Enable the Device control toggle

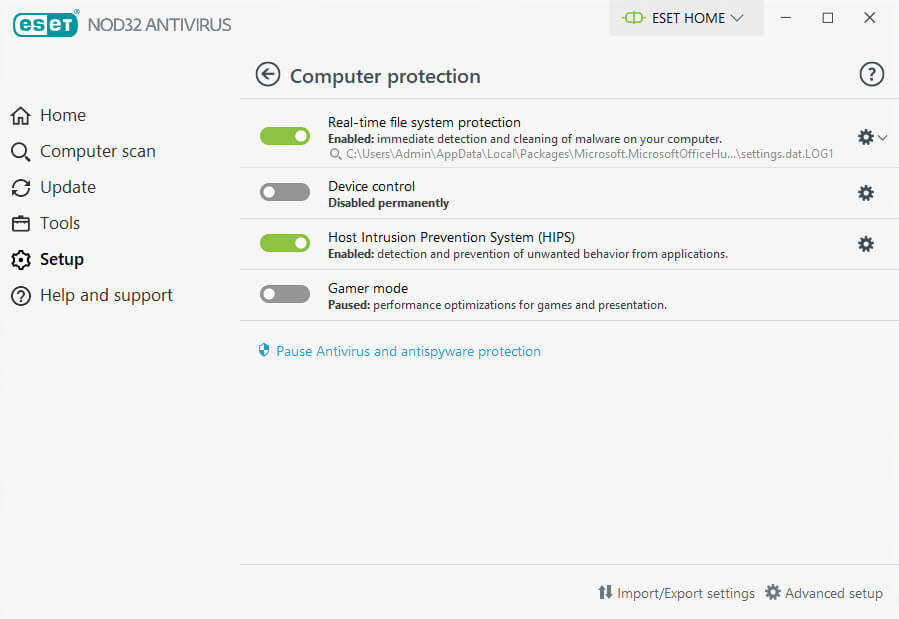285,192
